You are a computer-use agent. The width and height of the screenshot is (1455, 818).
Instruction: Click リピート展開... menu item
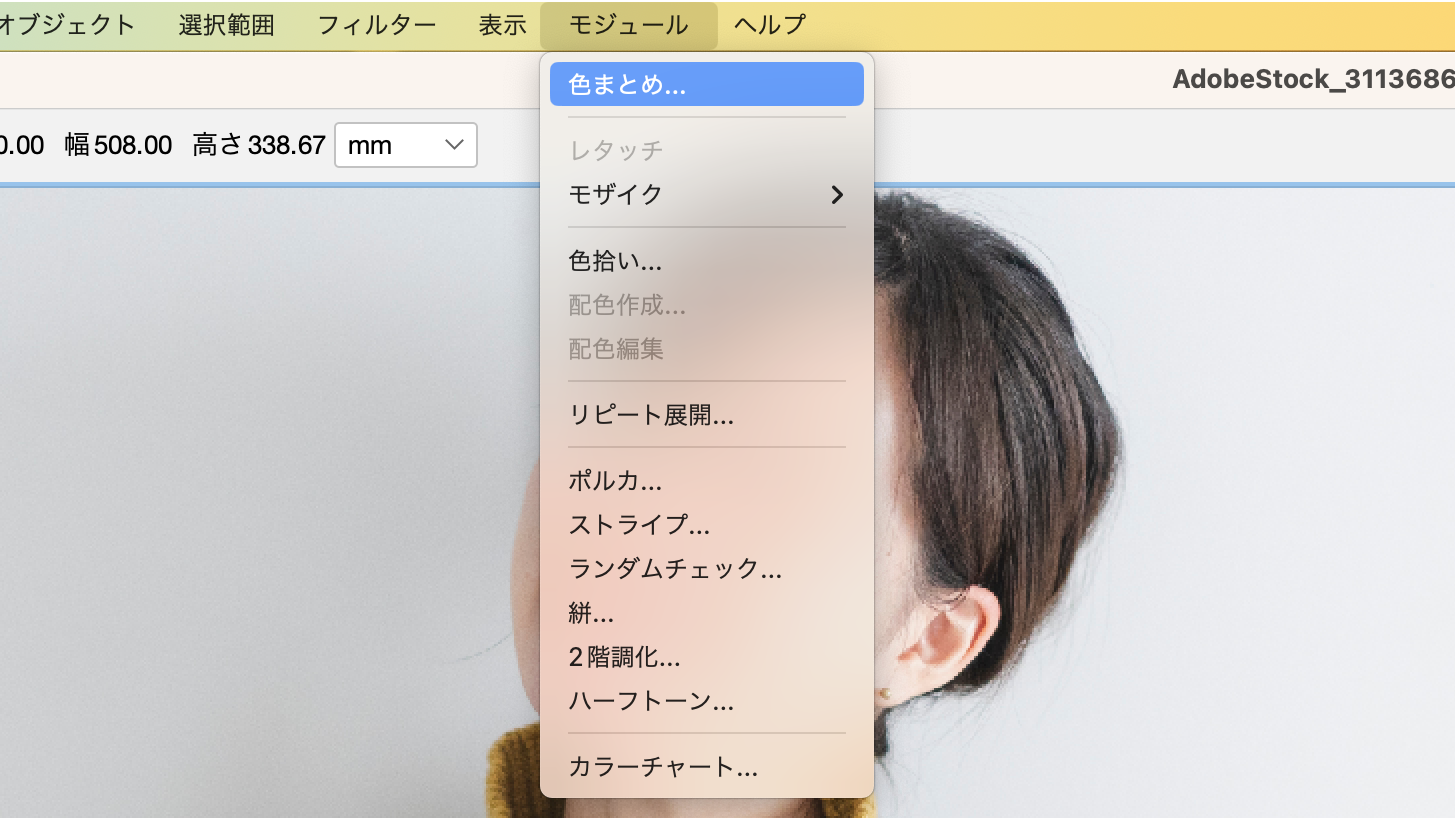(651, 415)
